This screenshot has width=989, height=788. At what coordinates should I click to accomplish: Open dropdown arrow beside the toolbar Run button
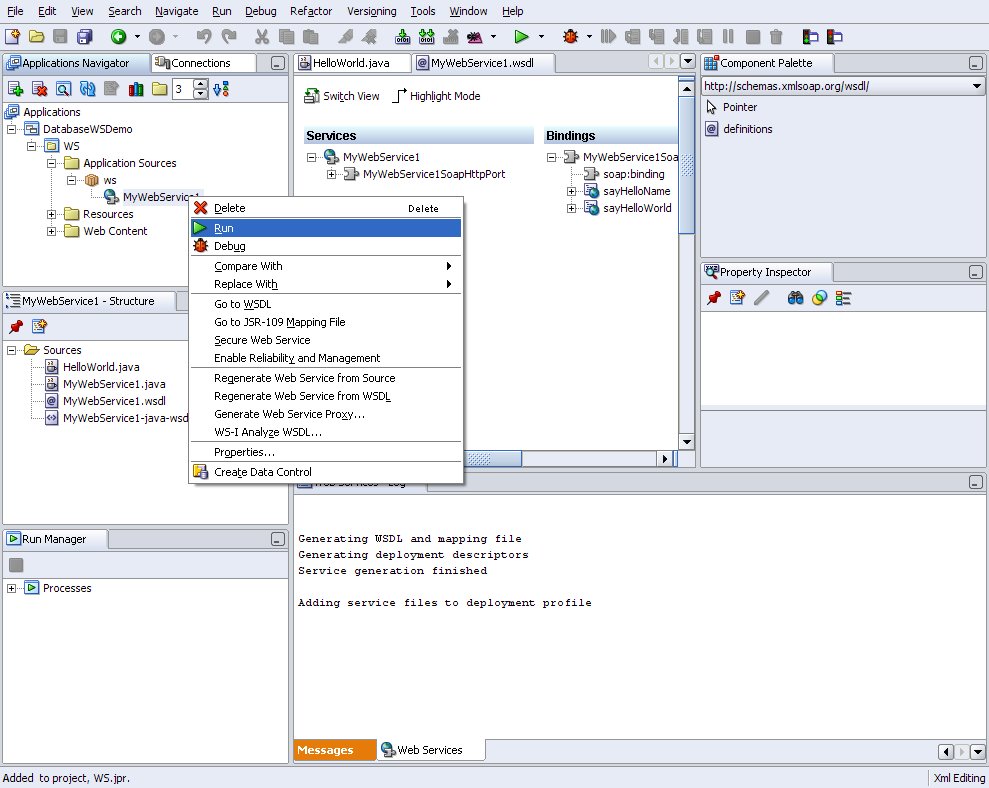(541, 37)
